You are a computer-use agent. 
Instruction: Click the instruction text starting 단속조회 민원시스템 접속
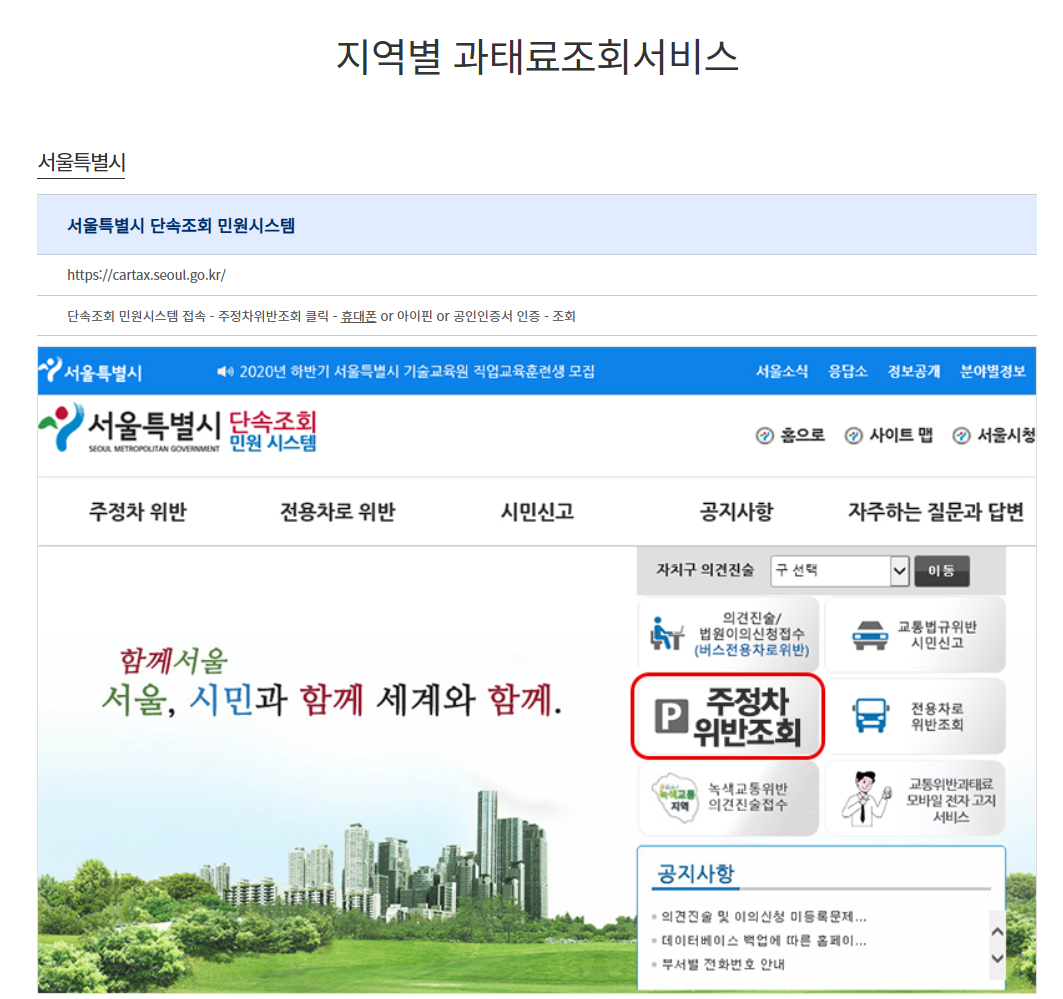click(321, 317)
